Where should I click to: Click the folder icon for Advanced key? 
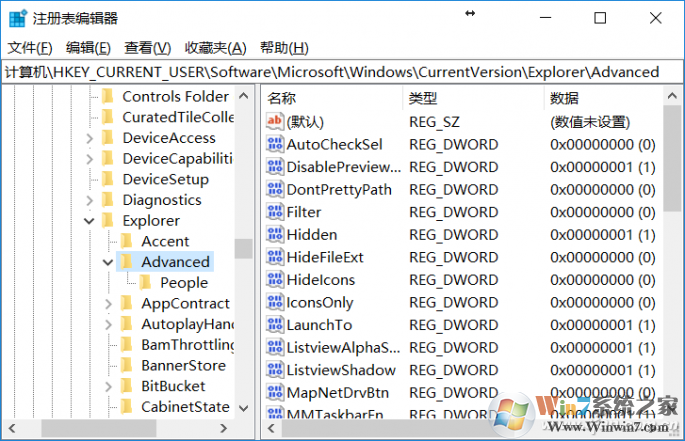coord(126,262)
